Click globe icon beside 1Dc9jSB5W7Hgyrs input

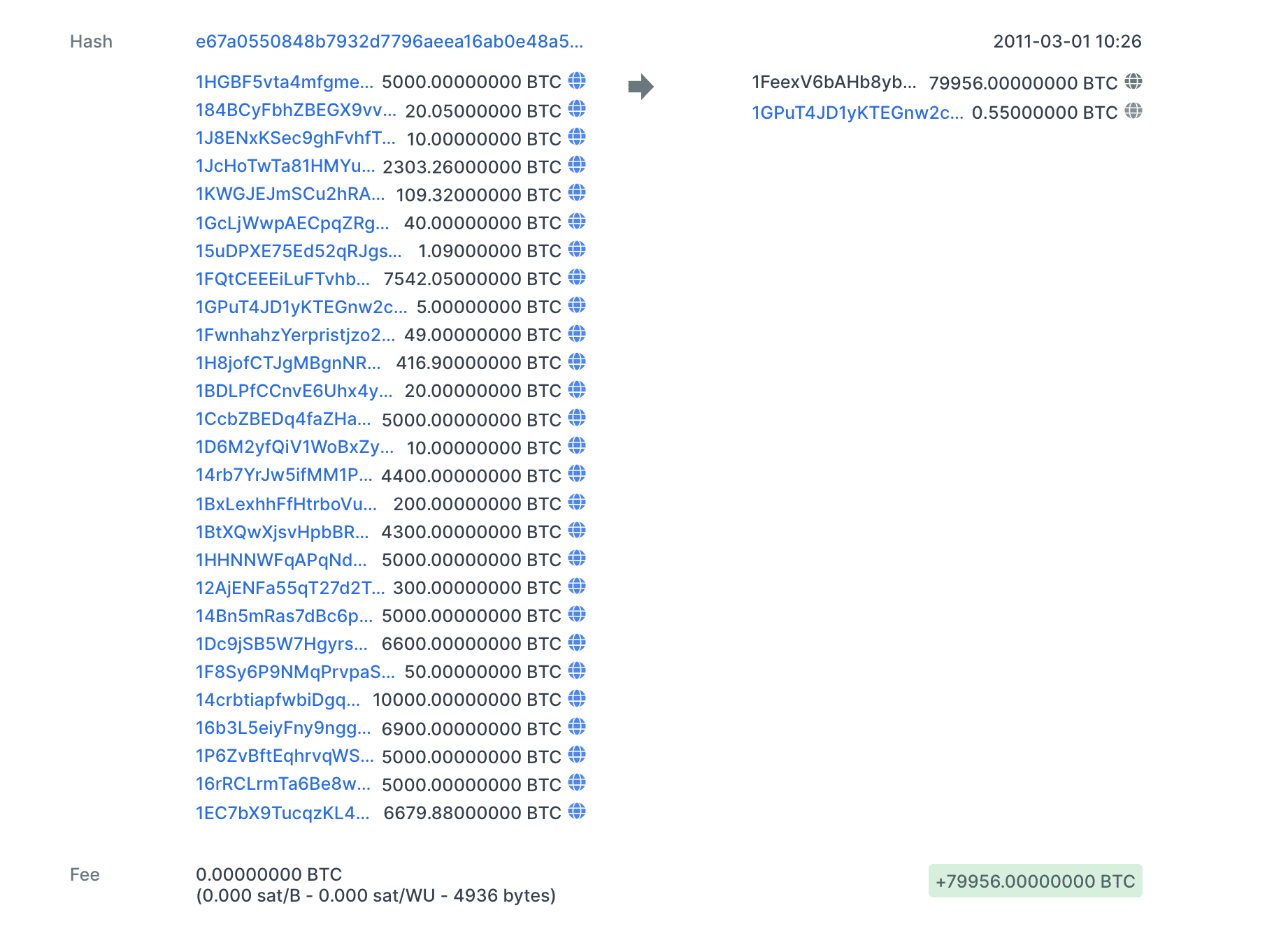click(x=577, y=642)
